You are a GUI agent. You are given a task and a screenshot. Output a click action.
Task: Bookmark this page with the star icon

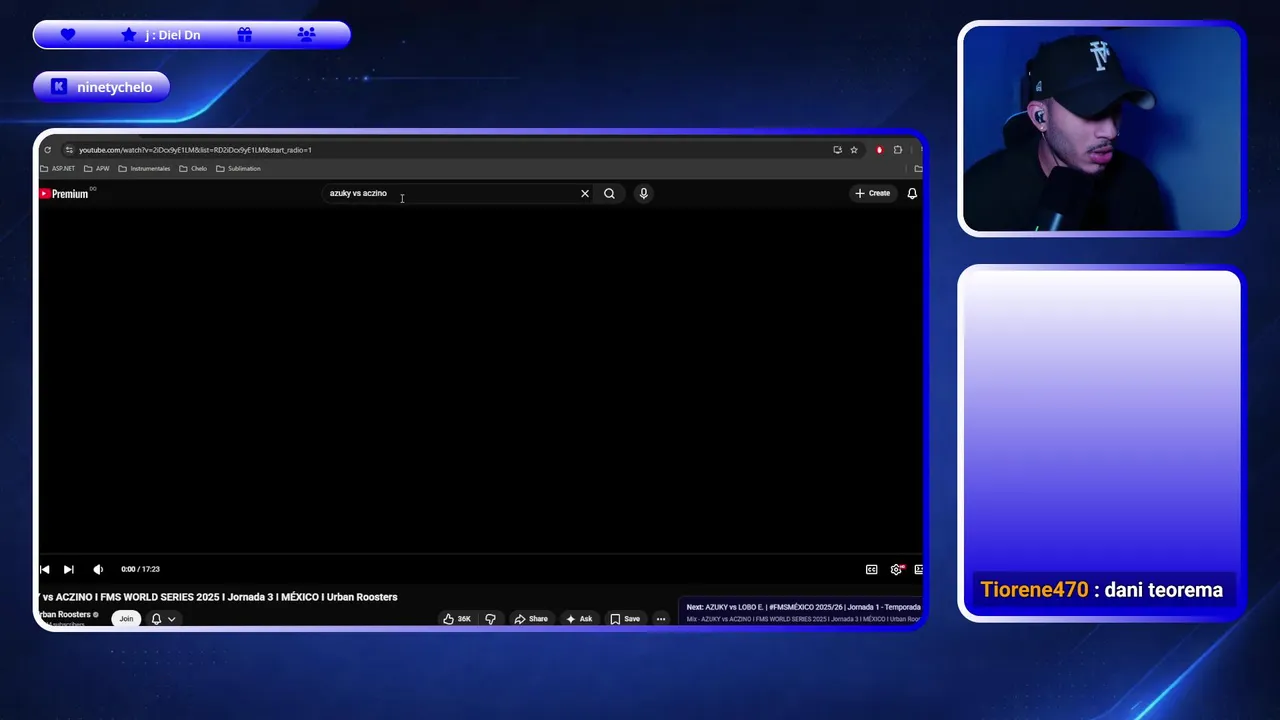(x=854, y=150)
